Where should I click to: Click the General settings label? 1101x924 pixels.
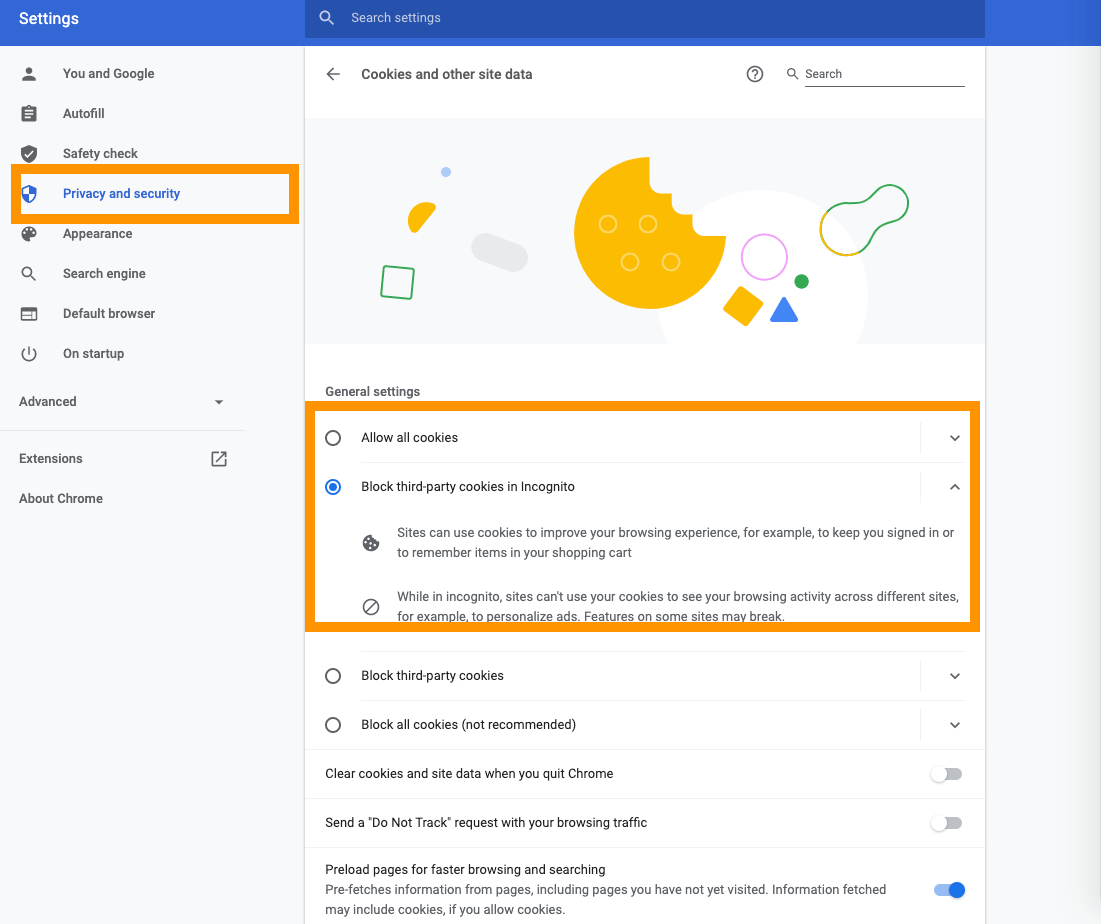[372, 392]
